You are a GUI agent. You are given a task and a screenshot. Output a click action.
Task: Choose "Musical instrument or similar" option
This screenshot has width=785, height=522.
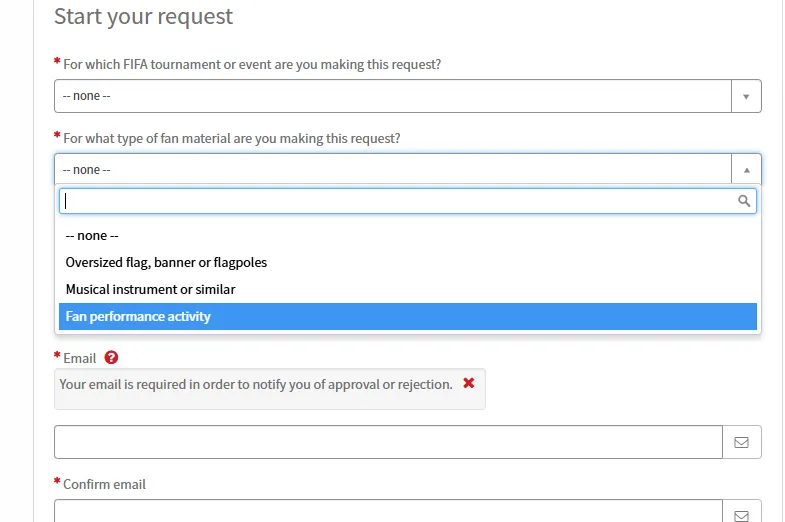(x=150, y=290)
